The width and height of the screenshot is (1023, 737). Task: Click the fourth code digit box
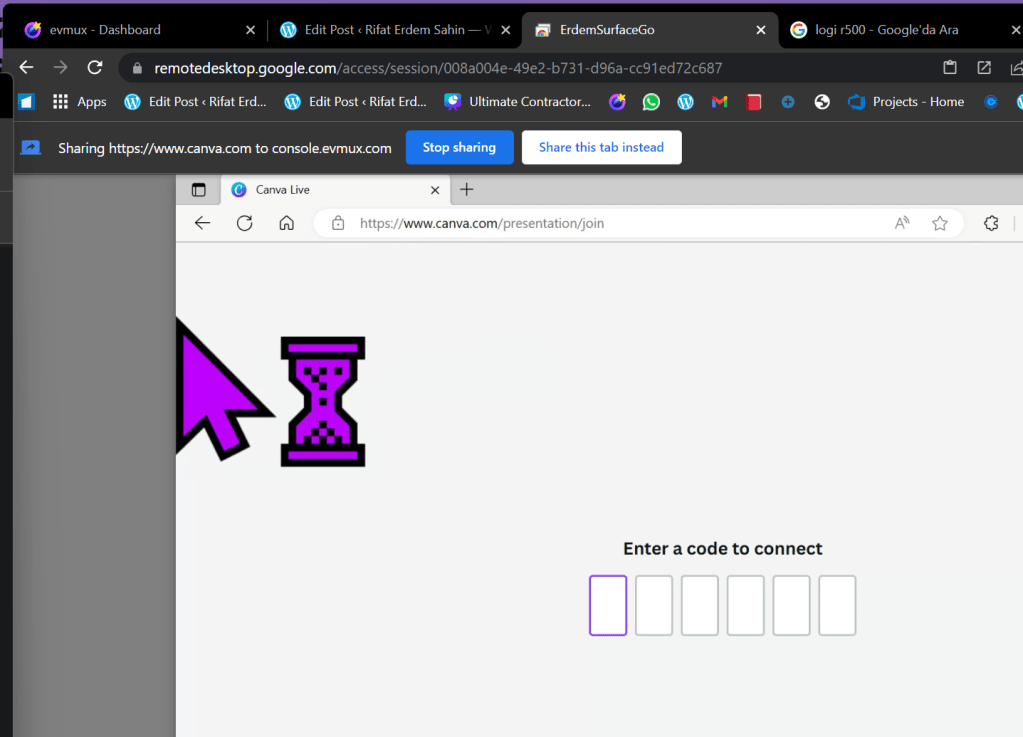click(746, 605)
